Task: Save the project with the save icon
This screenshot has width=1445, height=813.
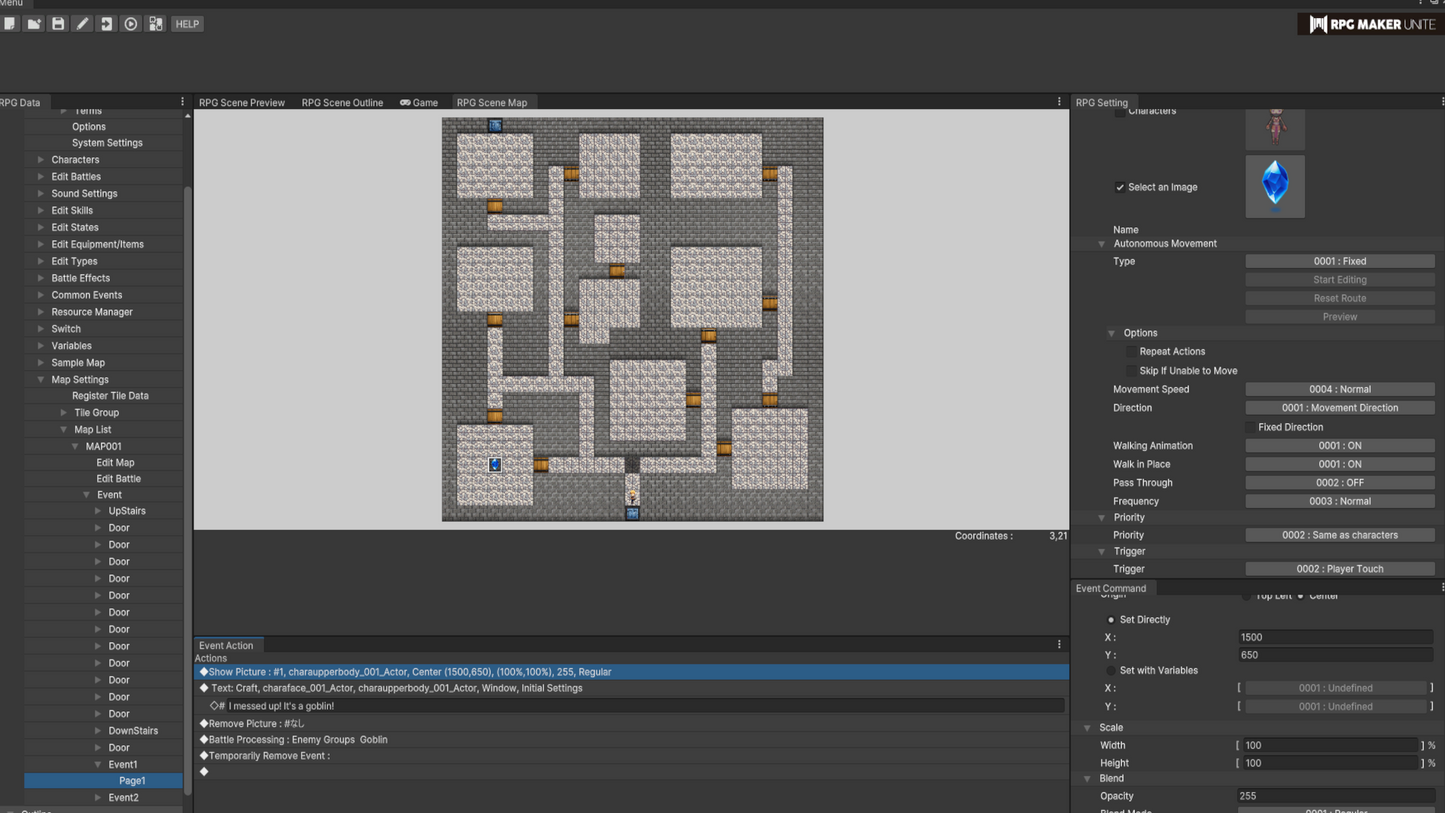Action: [x=58, y=23]
